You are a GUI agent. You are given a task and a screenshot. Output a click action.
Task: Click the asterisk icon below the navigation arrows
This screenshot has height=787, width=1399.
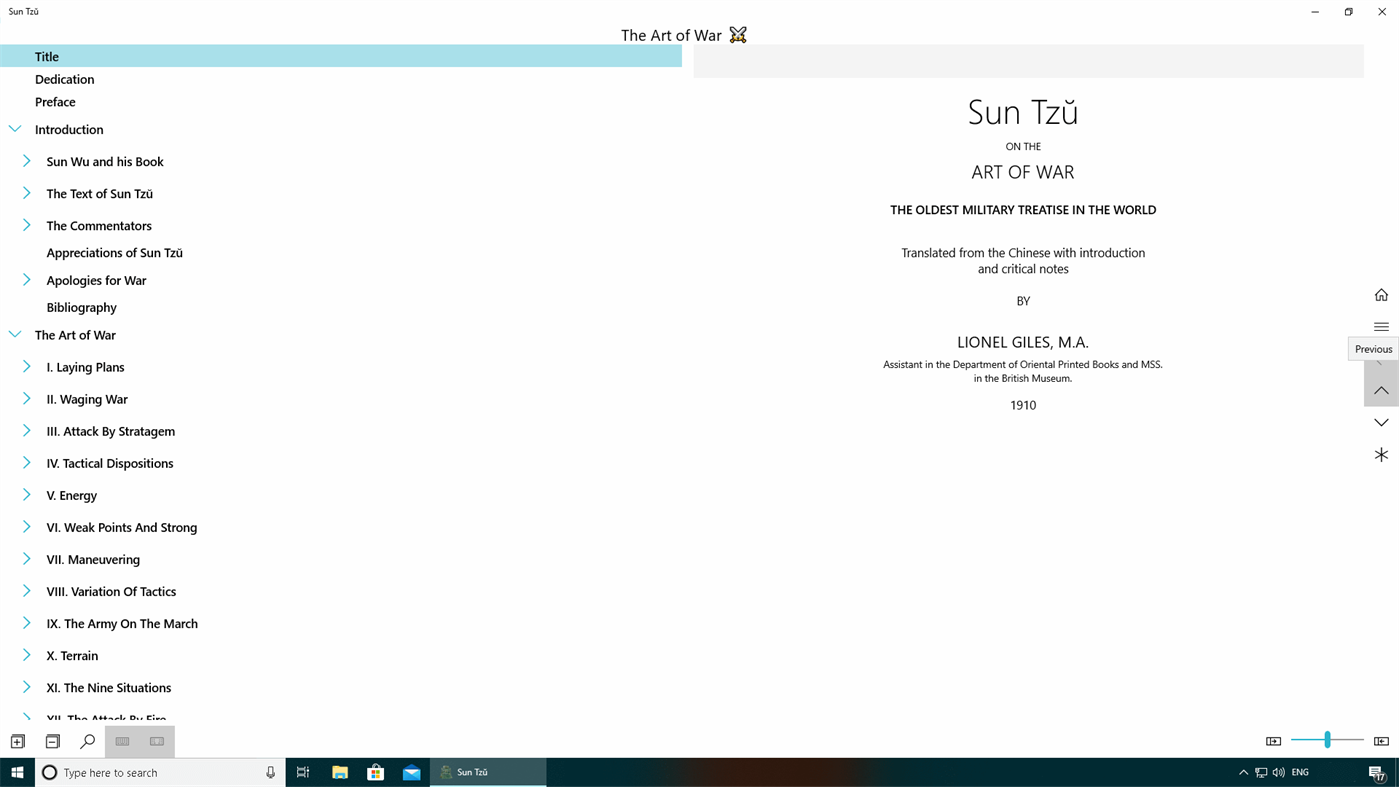[x=1381, y=455]
